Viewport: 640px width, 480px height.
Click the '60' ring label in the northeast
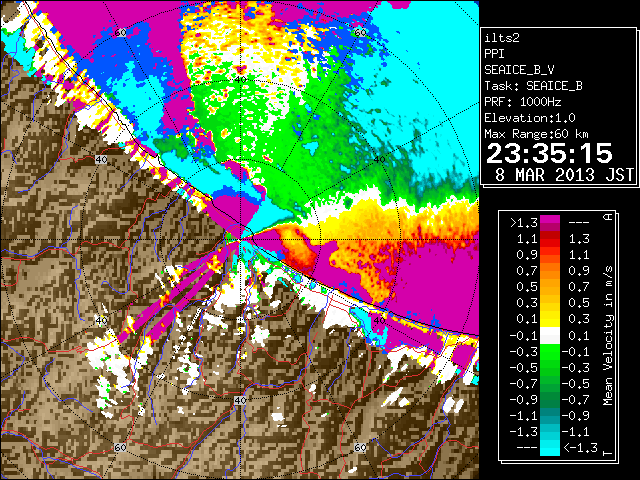(x=360, y=33)
